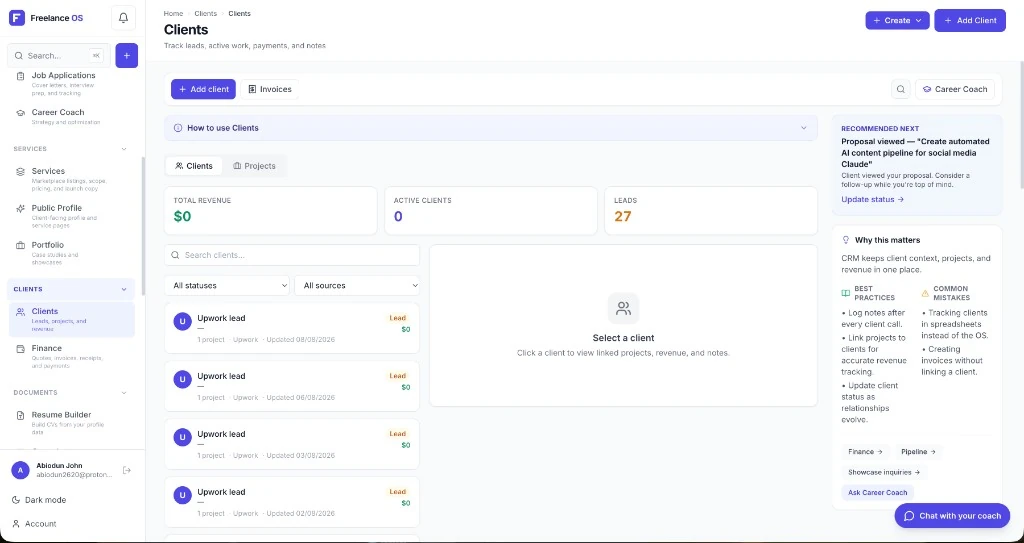Click the logout icon next to Abiodun John

[x=127, y=470]
